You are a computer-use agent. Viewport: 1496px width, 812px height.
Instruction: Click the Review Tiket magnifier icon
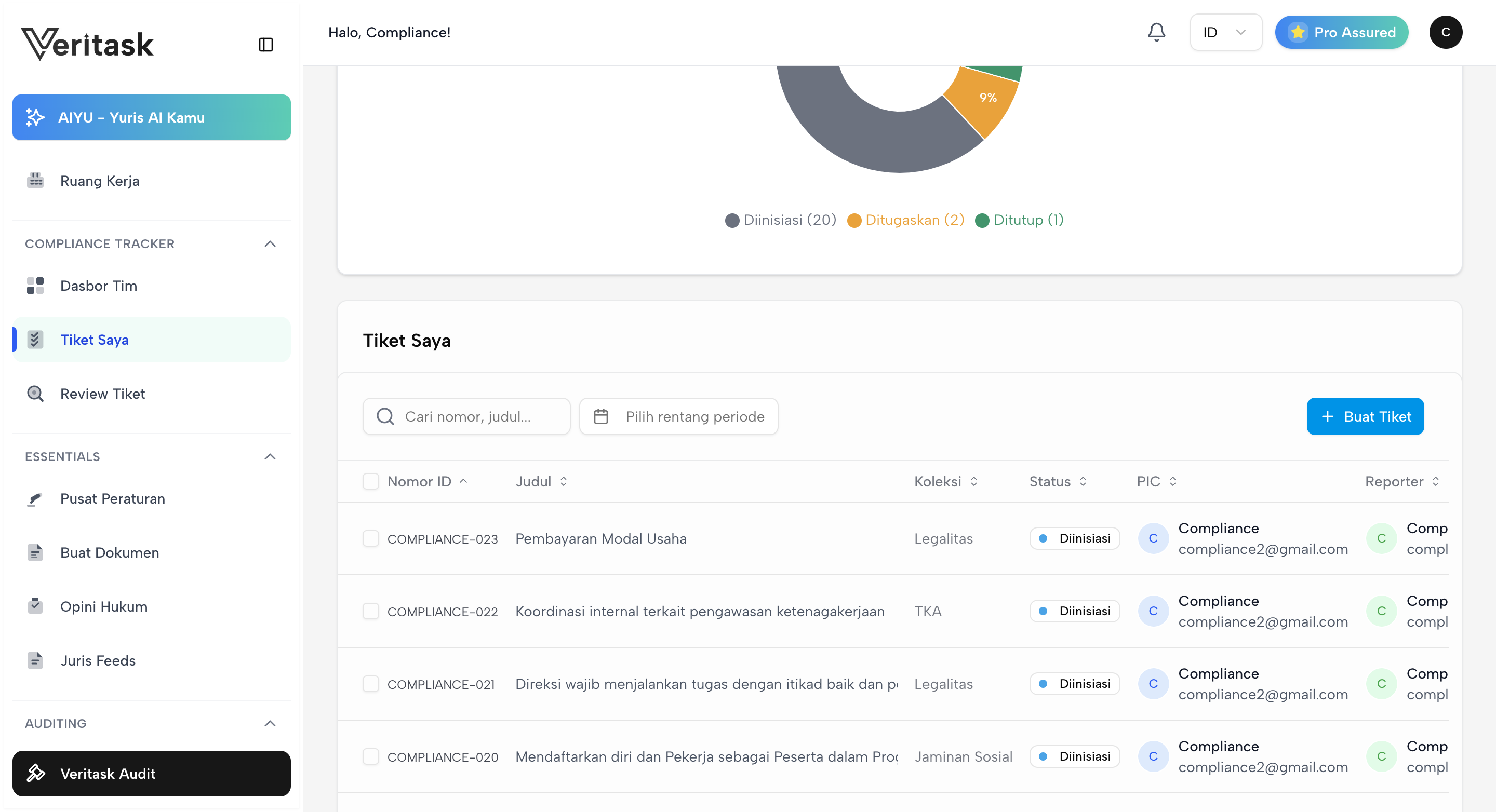click(35, 394)
